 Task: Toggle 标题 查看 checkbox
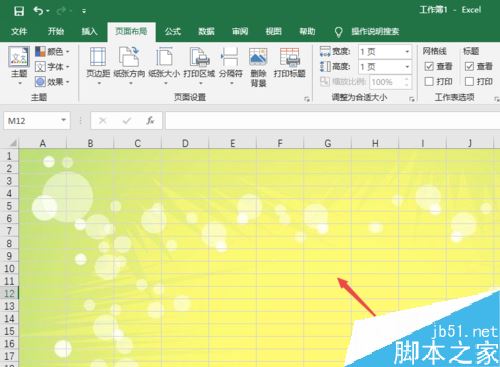pyautogui.click(x=469, y=66)
